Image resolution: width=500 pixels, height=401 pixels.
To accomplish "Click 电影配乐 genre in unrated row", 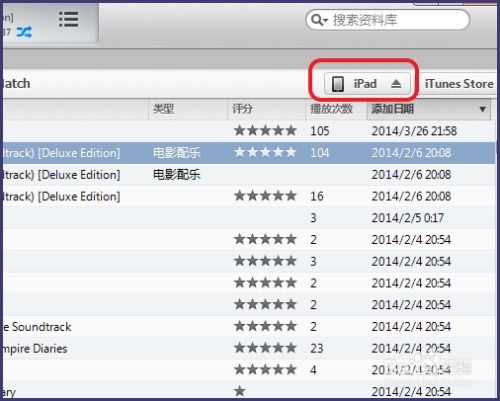I will 177,174.
